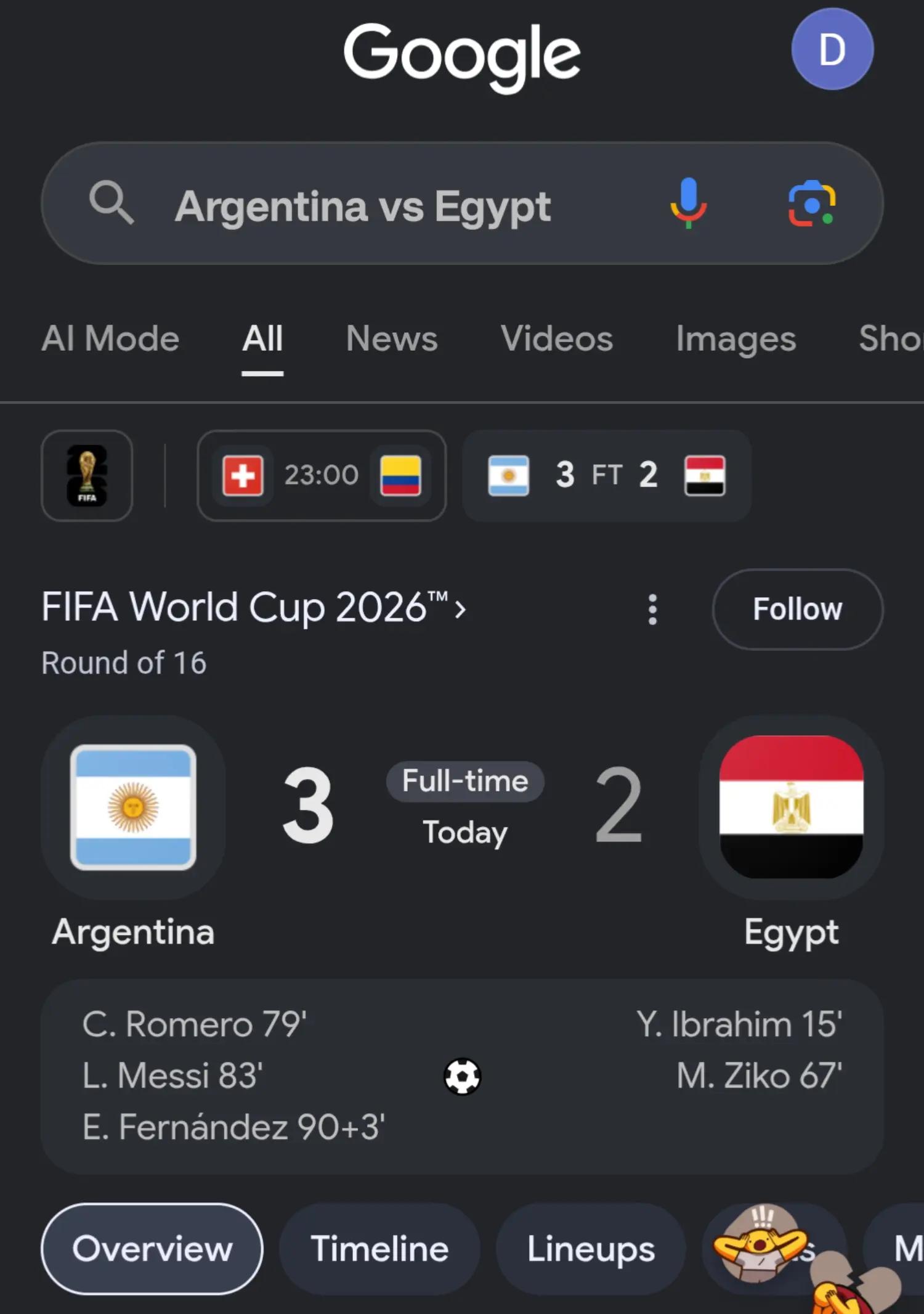Select the large Egypt flag icon
The height and width of the screenshot is (1314, 924).
coord(792,807)
